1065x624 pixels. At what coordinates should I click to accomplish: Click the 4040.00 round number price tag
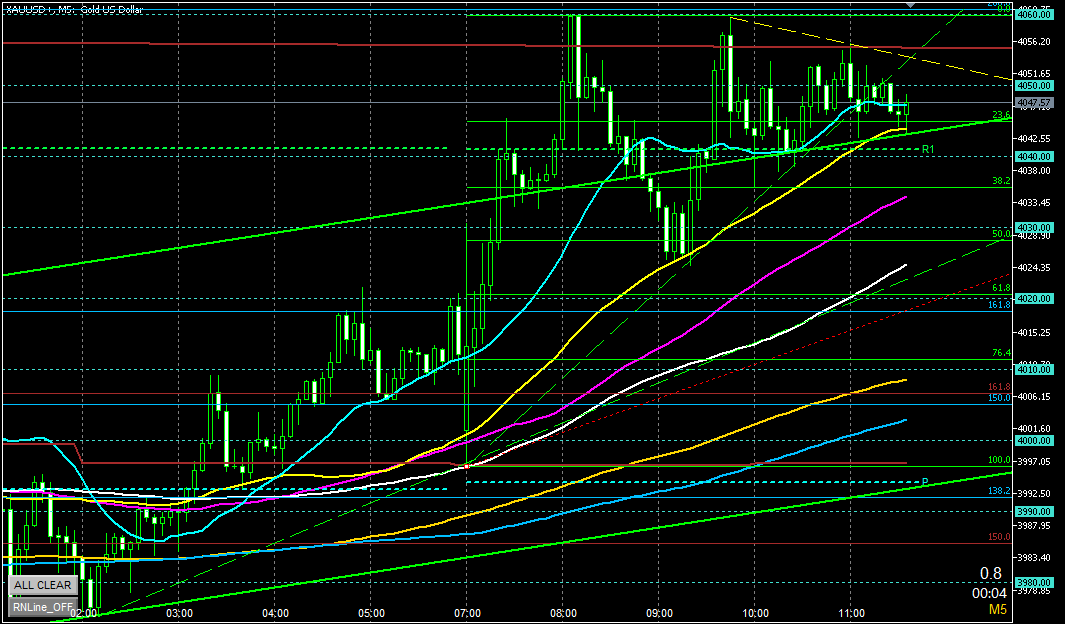click(1032, 156)
